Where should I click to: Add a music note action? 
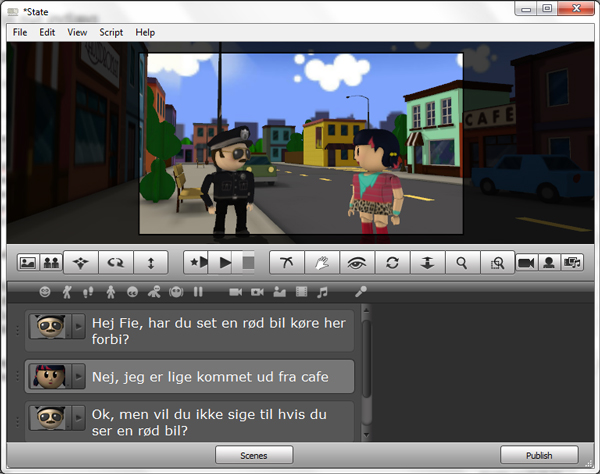(x=323, y=292)
